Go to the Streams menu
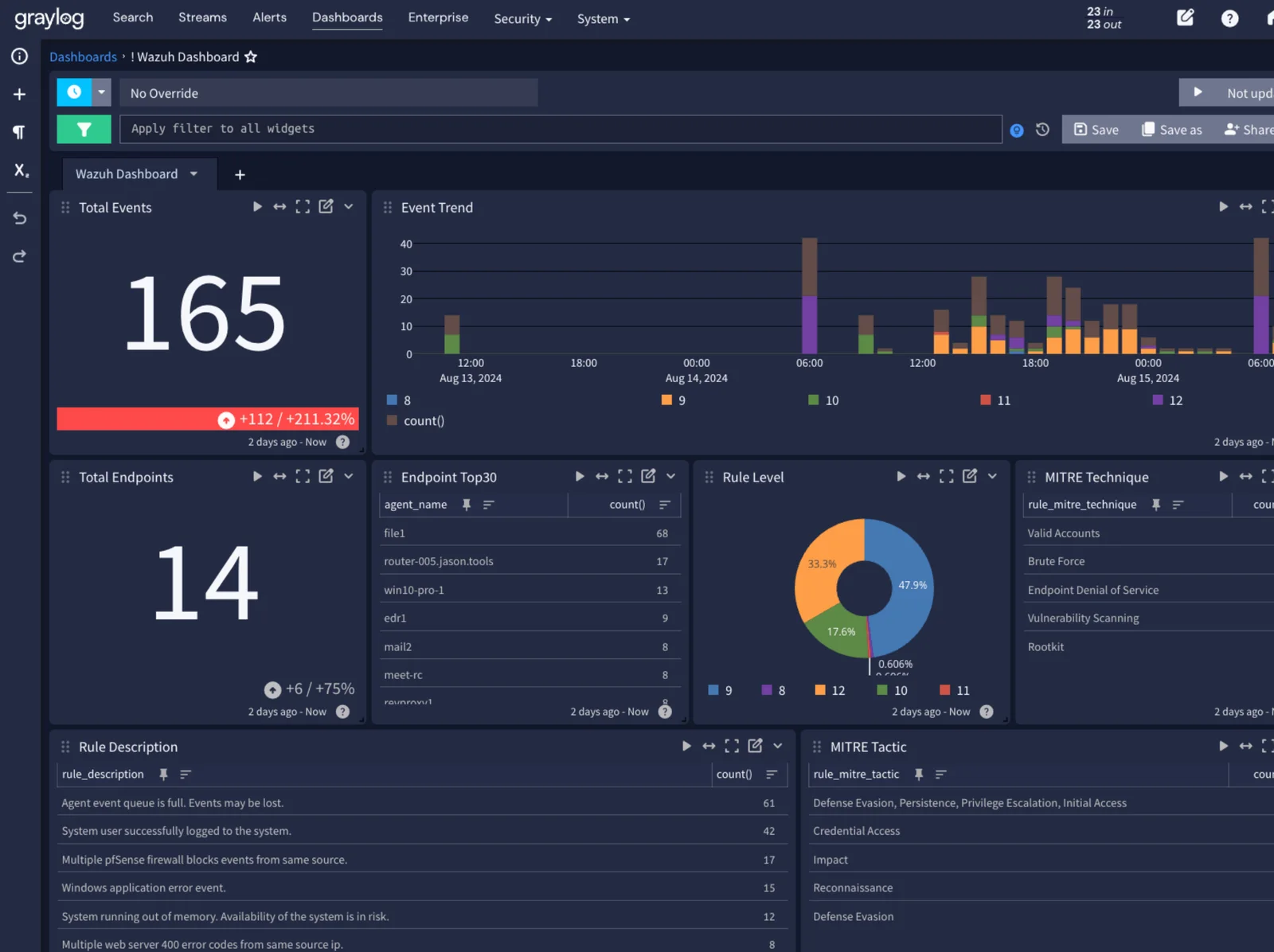This screenshot has width=1274, height=952. pyautogui.click(x=202, y=18)
